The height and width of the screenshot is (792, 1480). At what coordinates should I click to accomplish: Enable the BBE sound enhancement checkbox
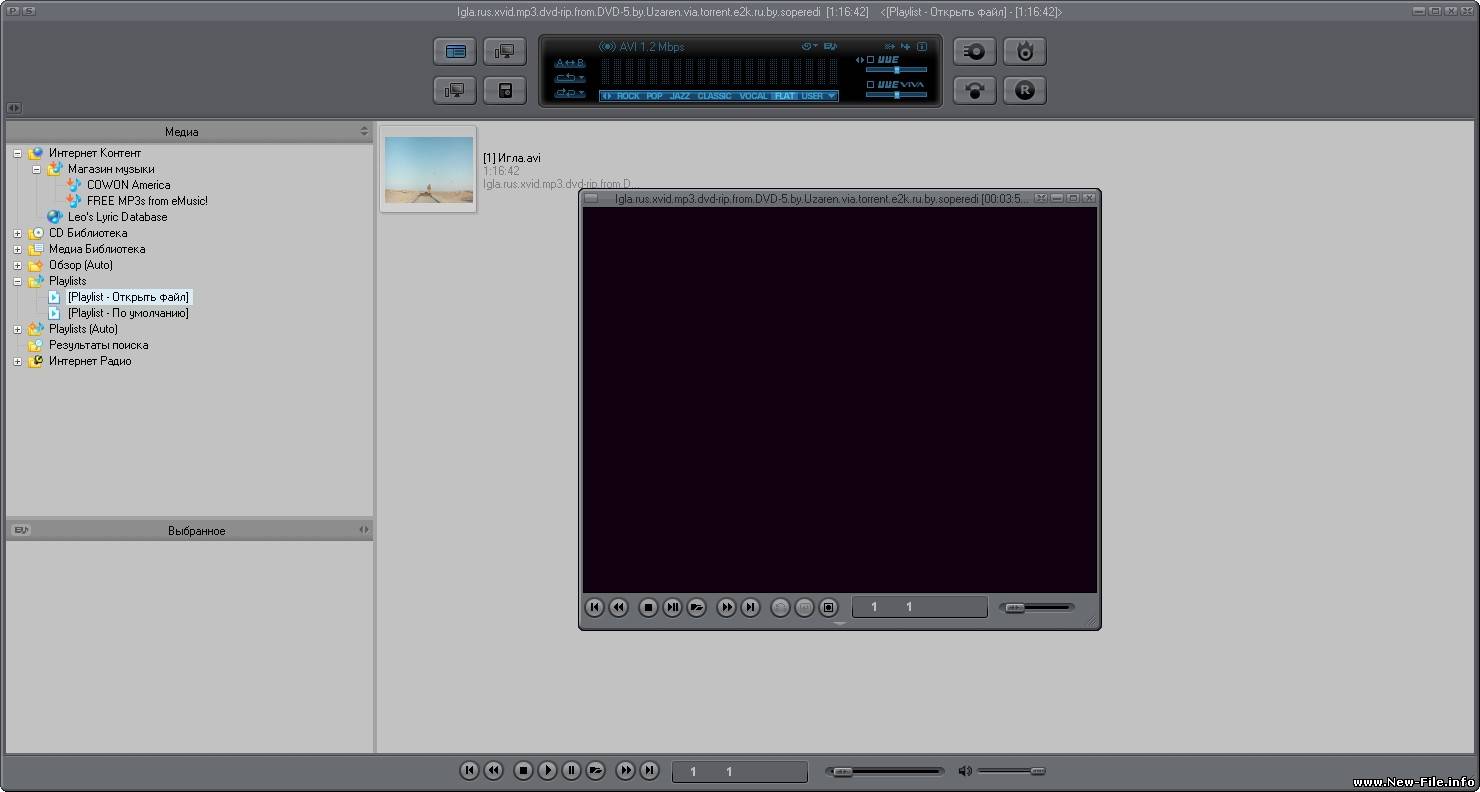click(869, 59)
